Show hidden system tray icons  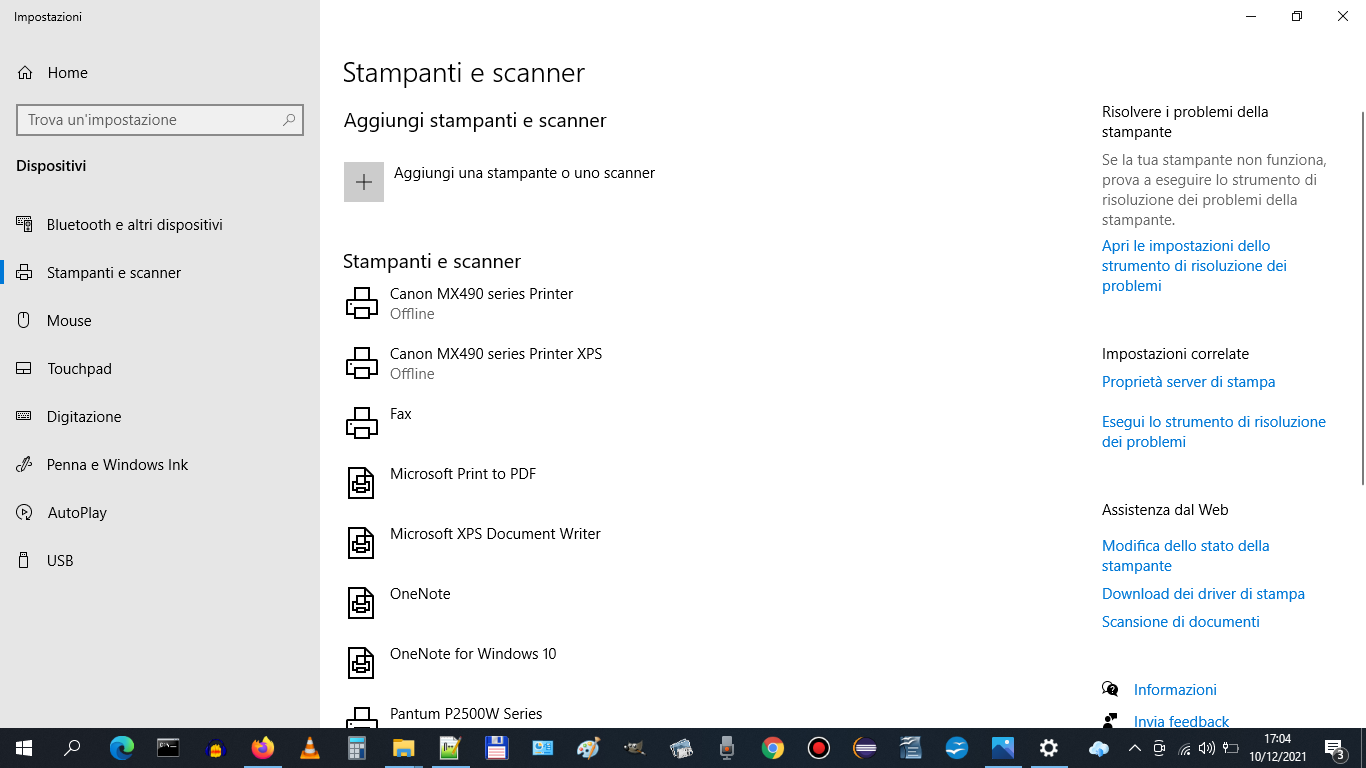[1134, 748]
